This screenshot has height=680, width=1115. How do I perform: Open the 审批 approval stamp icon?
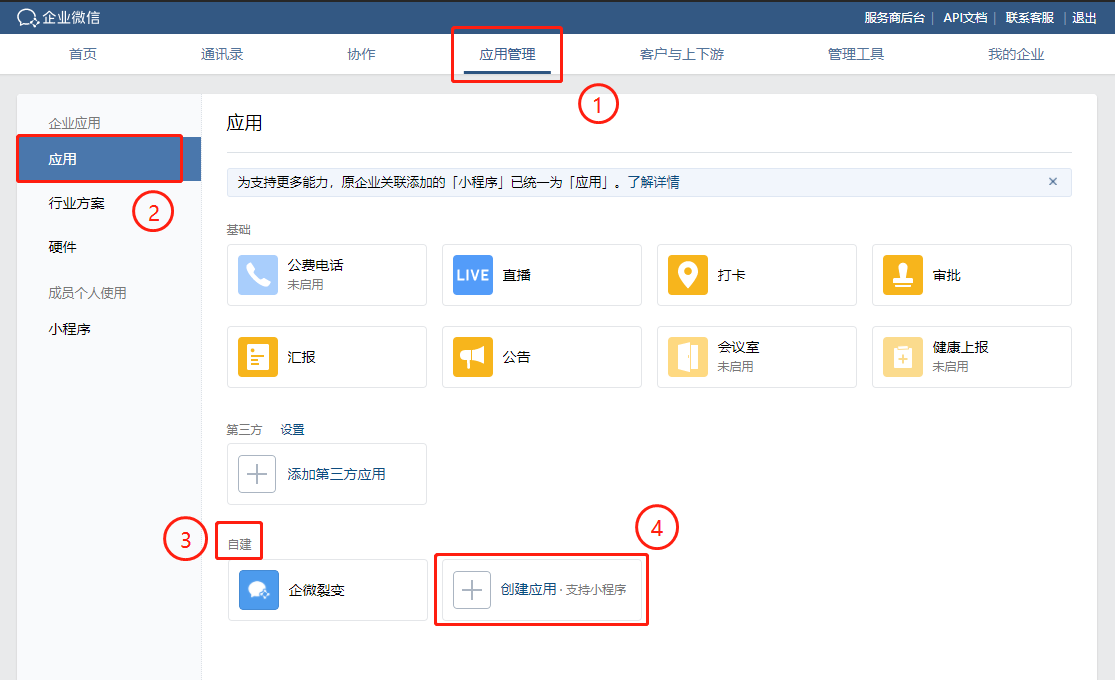[x=903, y=275]
